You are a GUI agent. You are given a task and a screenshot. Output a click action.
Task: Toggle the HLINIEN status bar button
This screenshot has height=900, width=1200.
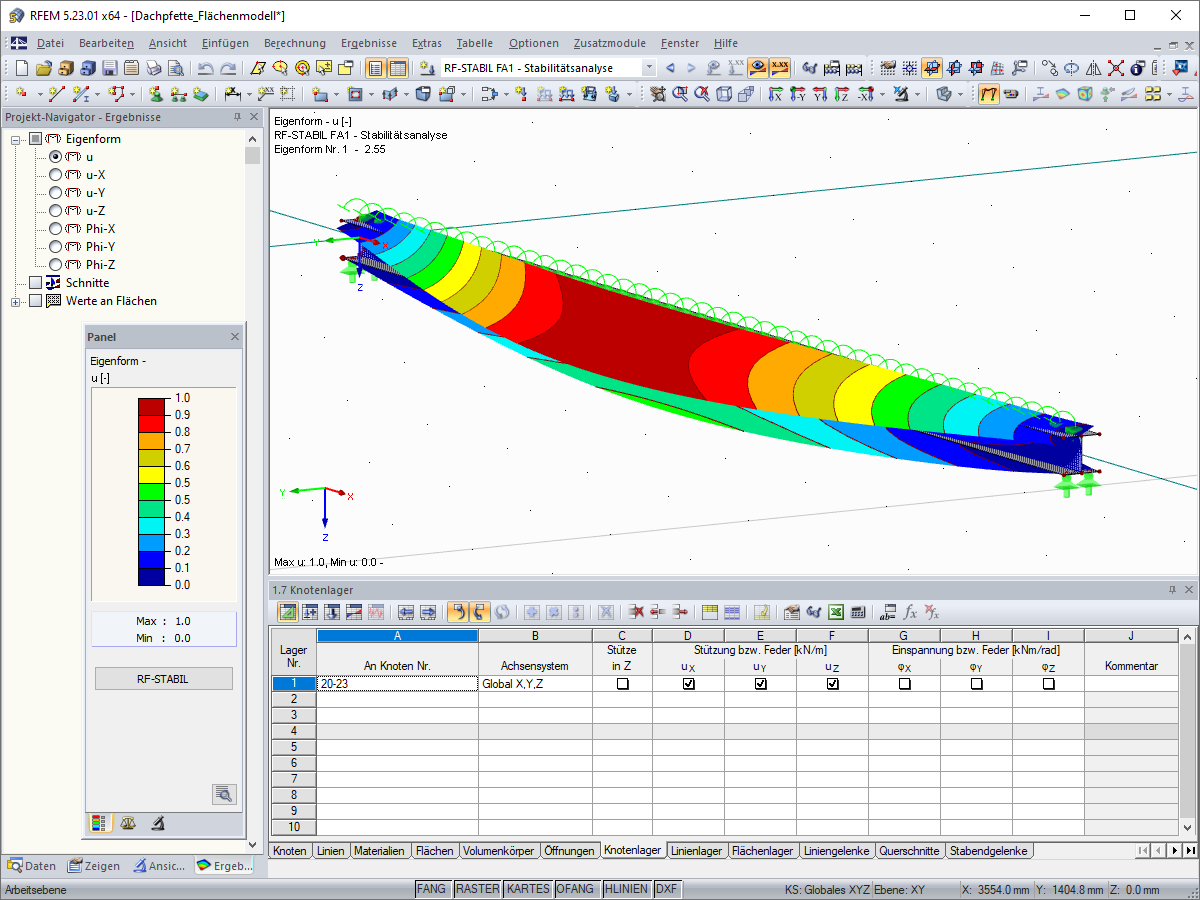(628, 889)
